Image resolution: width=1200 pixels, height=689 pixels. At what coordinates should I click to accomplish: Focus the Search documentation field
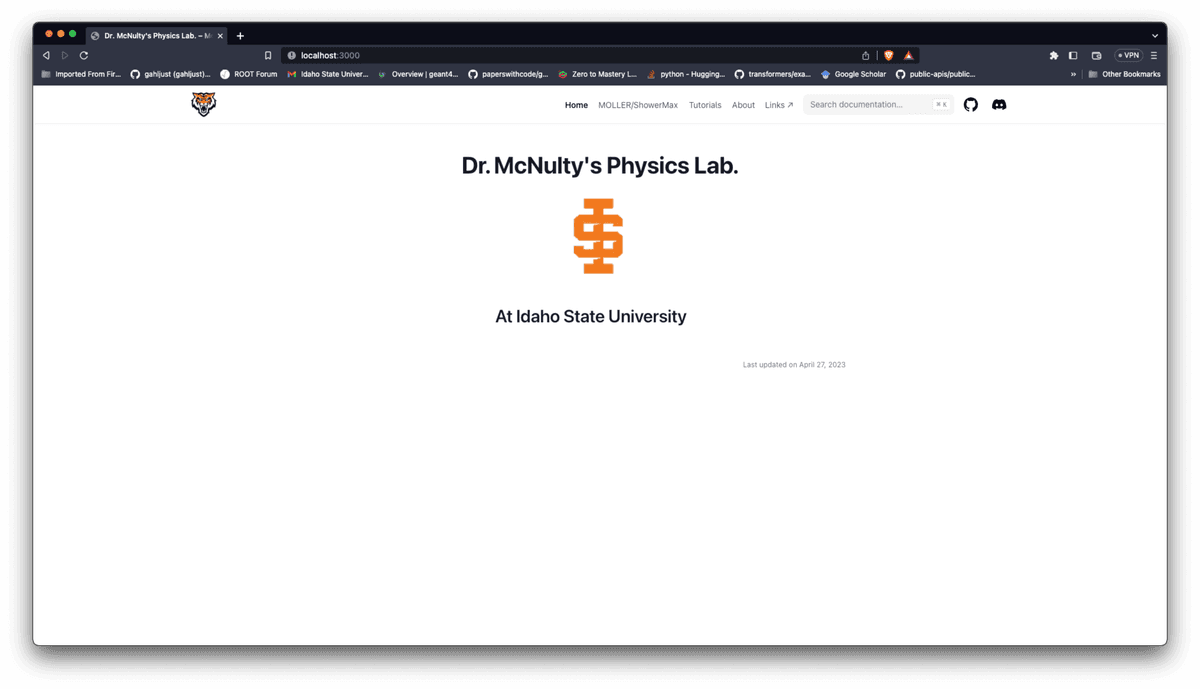click(x=868, y=104)
